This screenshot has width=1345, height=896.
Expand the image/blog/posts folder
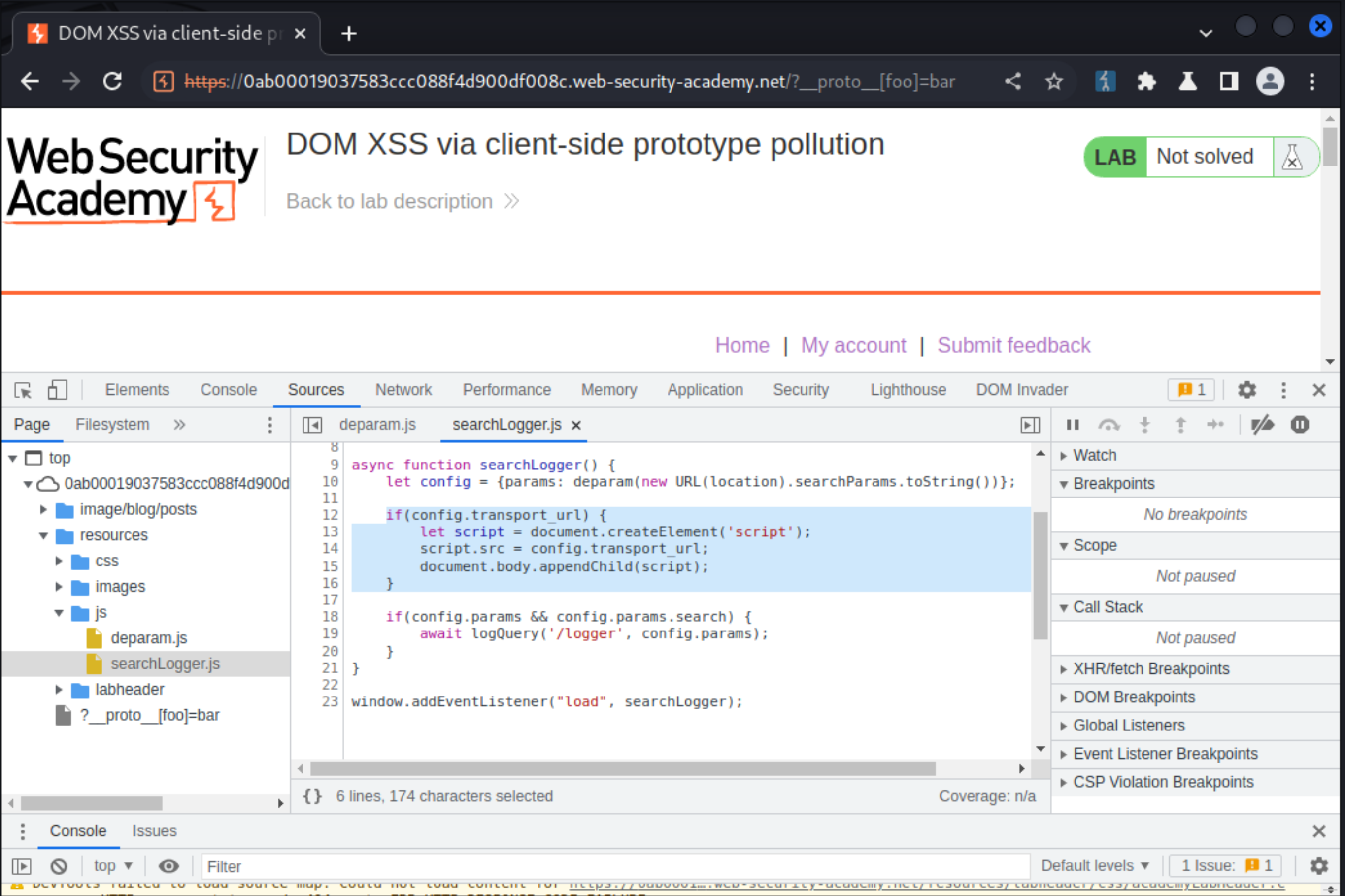43,510
